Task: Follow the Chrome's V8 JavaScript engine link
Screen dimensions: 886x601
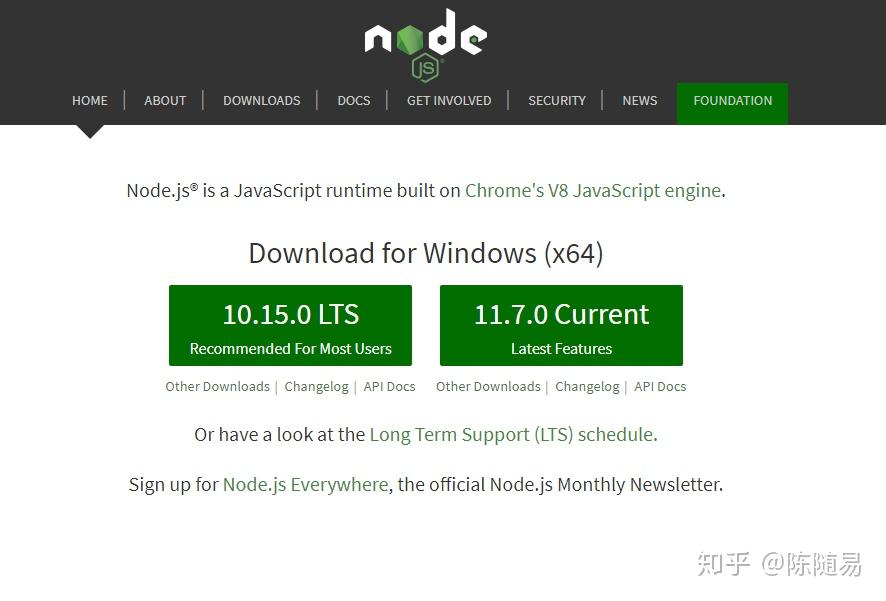Action: coord(593,191)
